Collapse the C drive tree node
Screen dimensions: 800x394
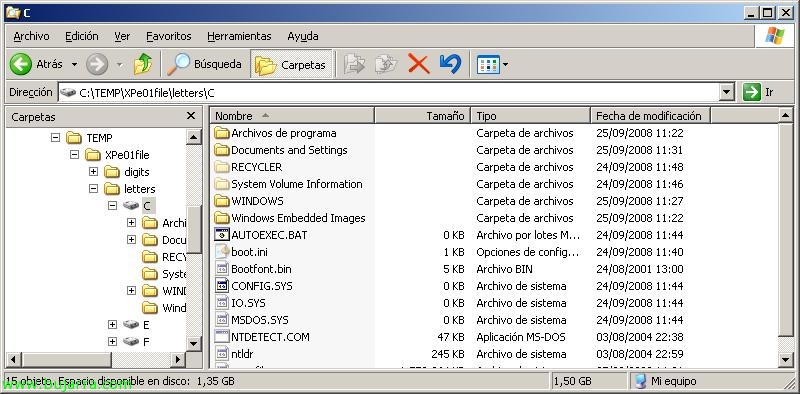[x=112, y=206]
